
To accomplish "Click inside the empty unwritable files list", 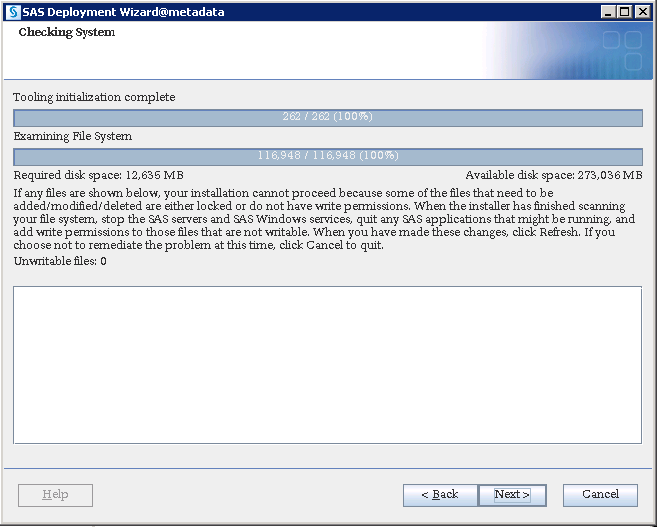I will click(328, 364).
